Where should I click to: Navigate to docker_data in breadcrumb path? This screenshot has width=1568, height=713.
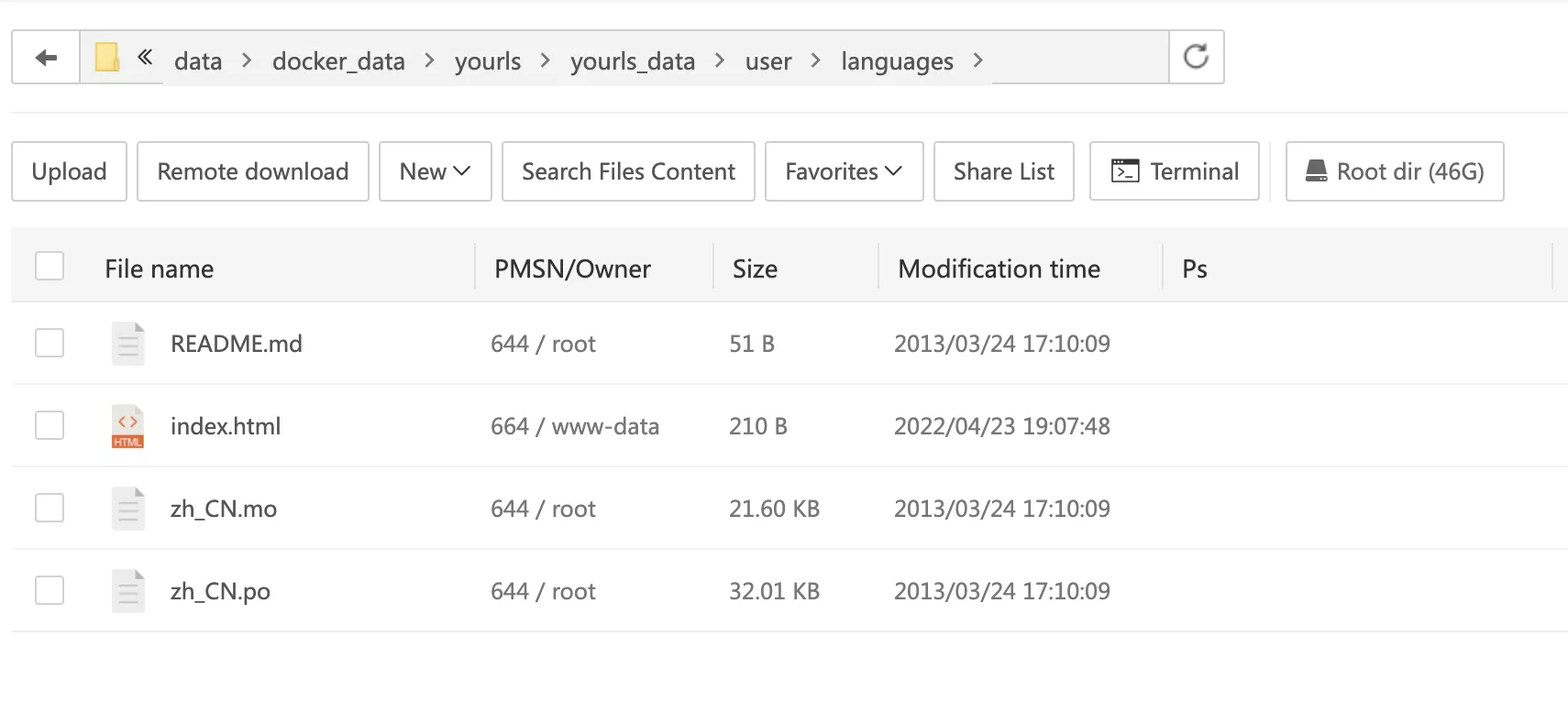[338, 61]
